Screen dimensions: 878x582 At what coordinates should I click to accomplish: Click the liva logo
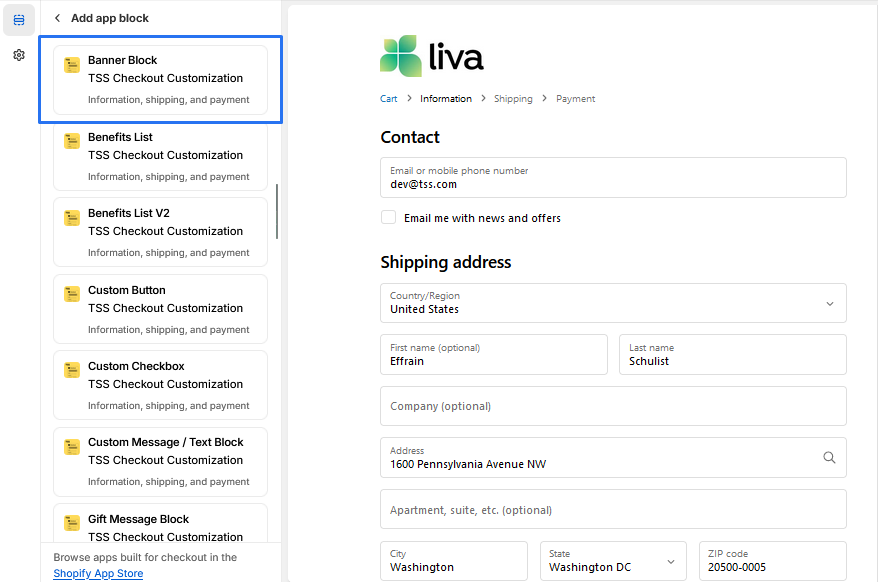tap(432, 56)
